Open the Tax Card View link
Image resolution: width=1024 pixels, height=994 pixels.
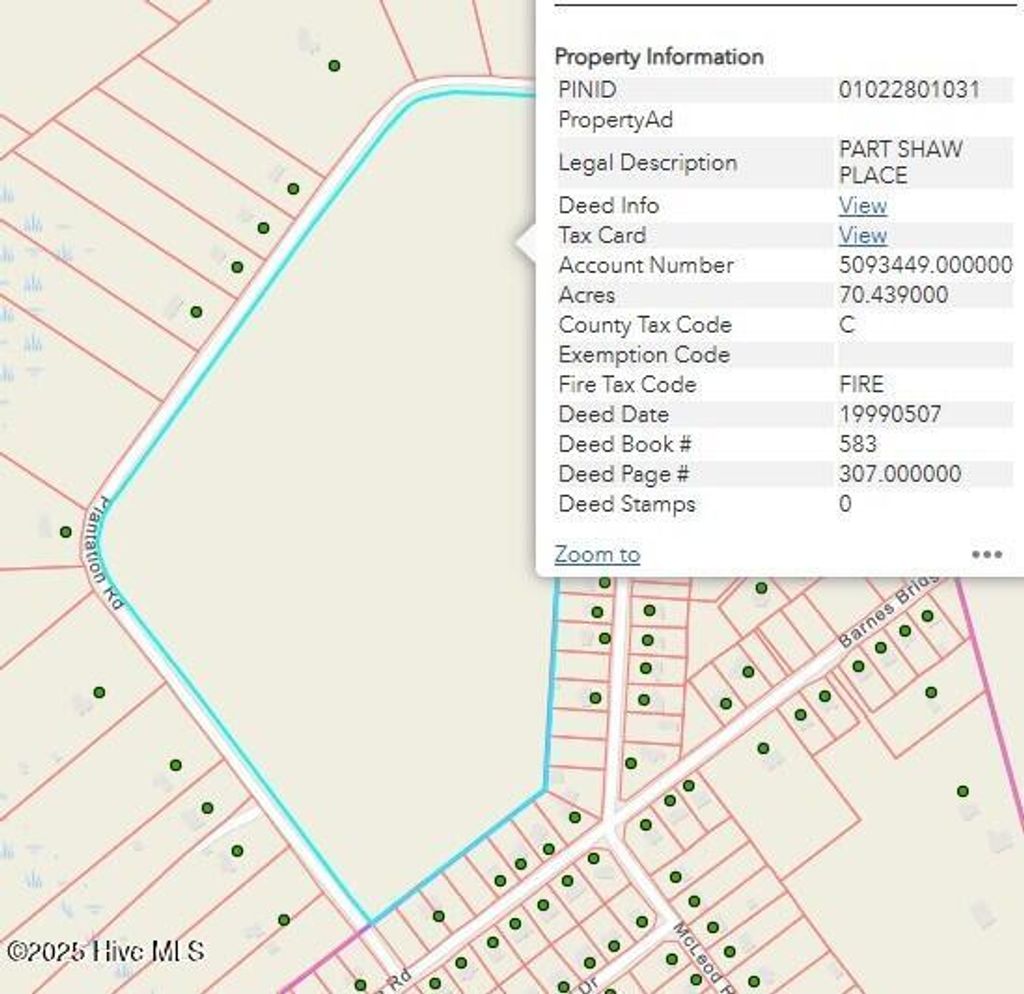pos(862,236)
